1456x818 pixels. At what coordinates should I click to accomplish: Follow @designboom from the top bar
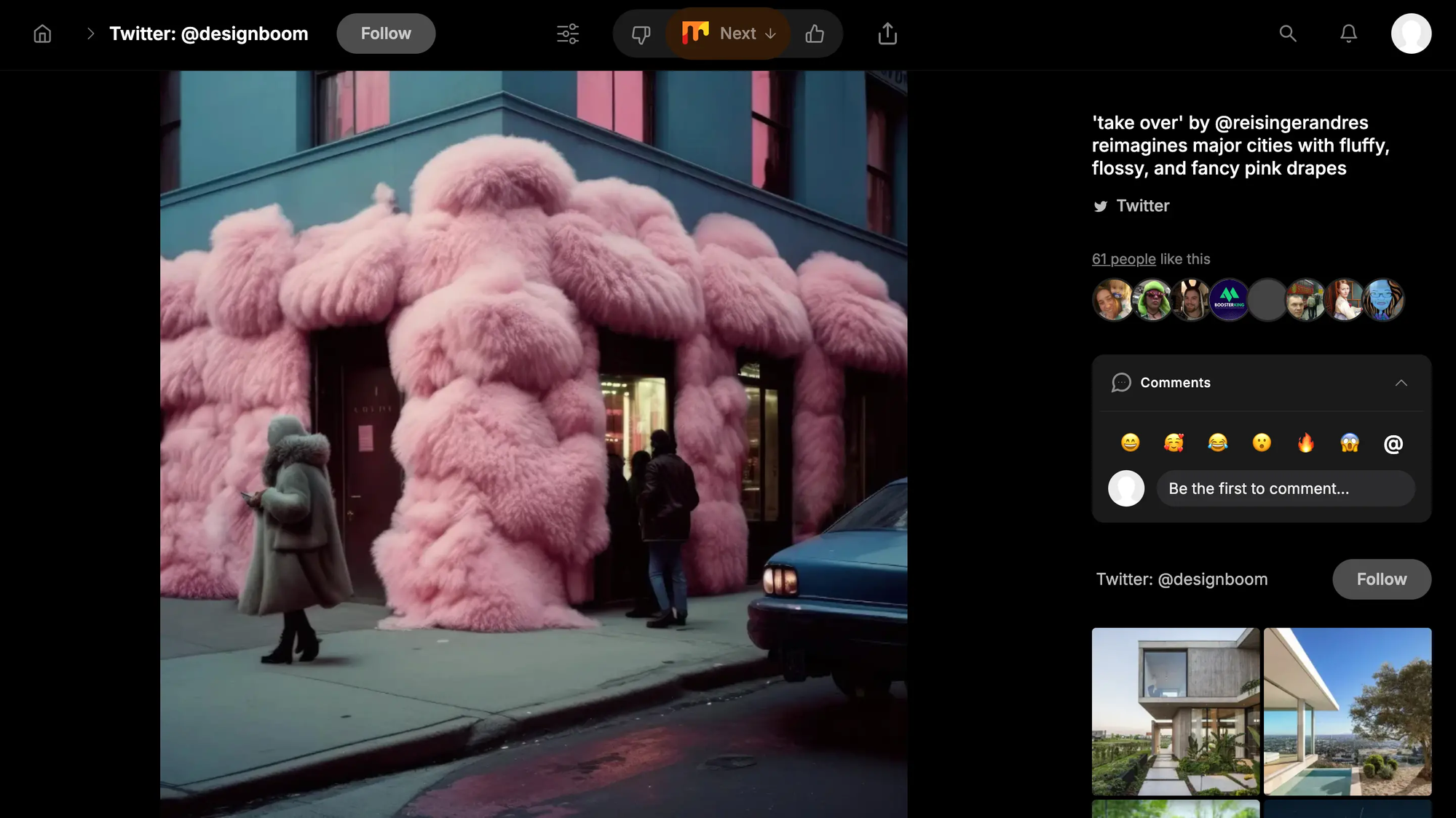pos(386,33)
